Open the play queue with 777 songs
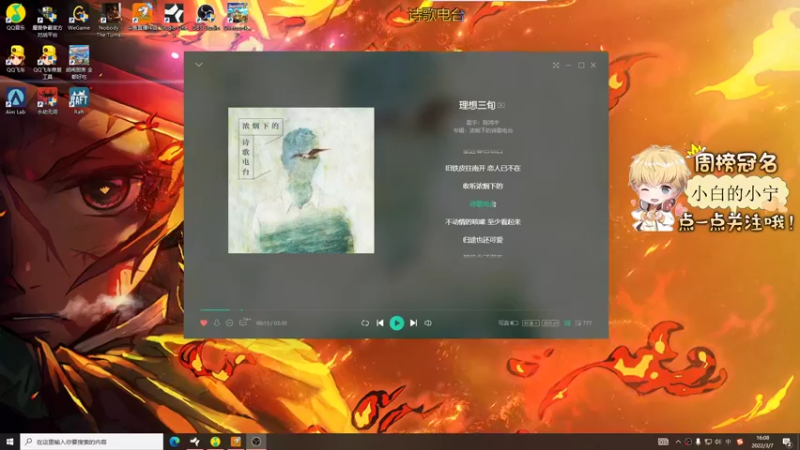Image resolution: width=800 pixels, height=450 pixels. (x=584, y=323)
